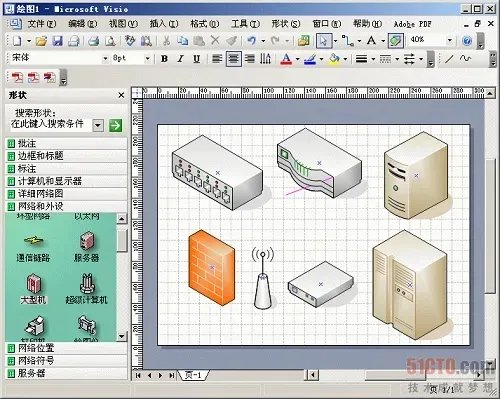The height and width of the screenshot is (399, 500).
Task: Delete selection with the X icon
Action: (x=215, y=41)
